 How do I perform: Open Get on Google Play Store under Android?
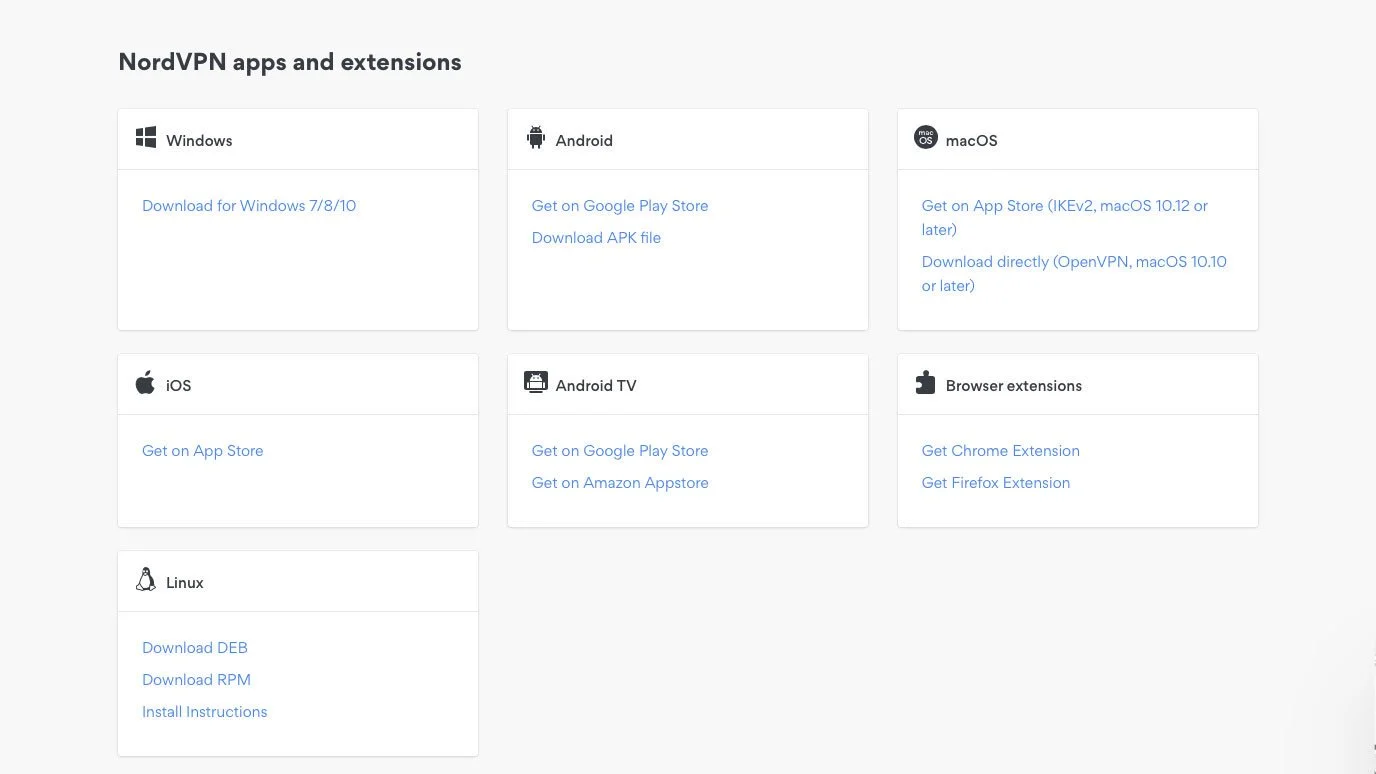click(x=620, y=206)
